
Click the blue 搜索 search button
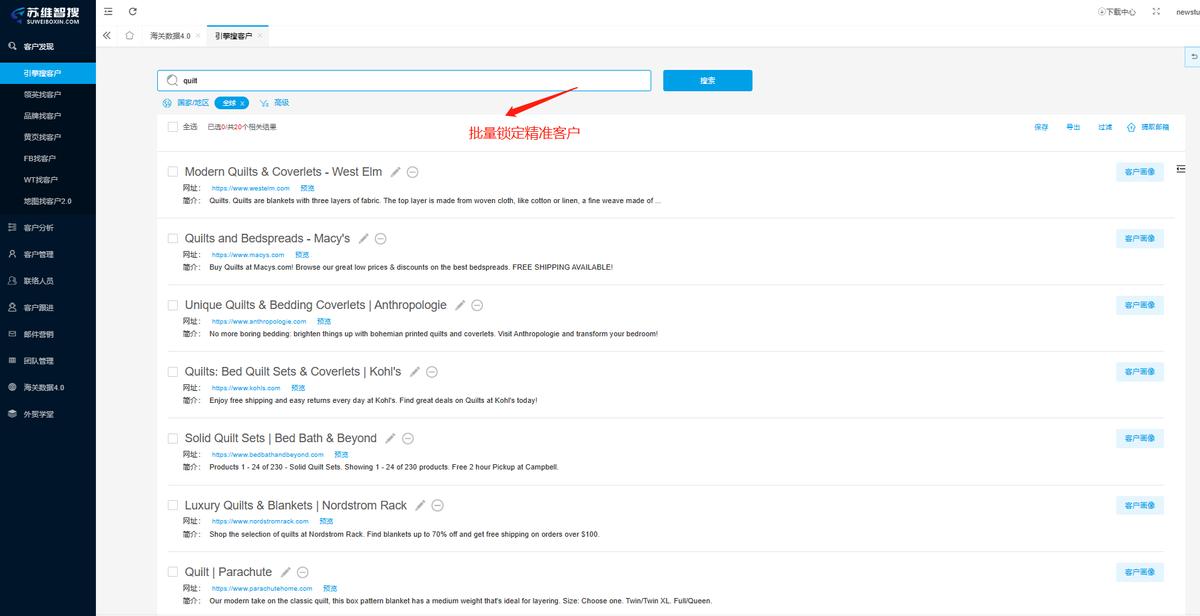707,80
